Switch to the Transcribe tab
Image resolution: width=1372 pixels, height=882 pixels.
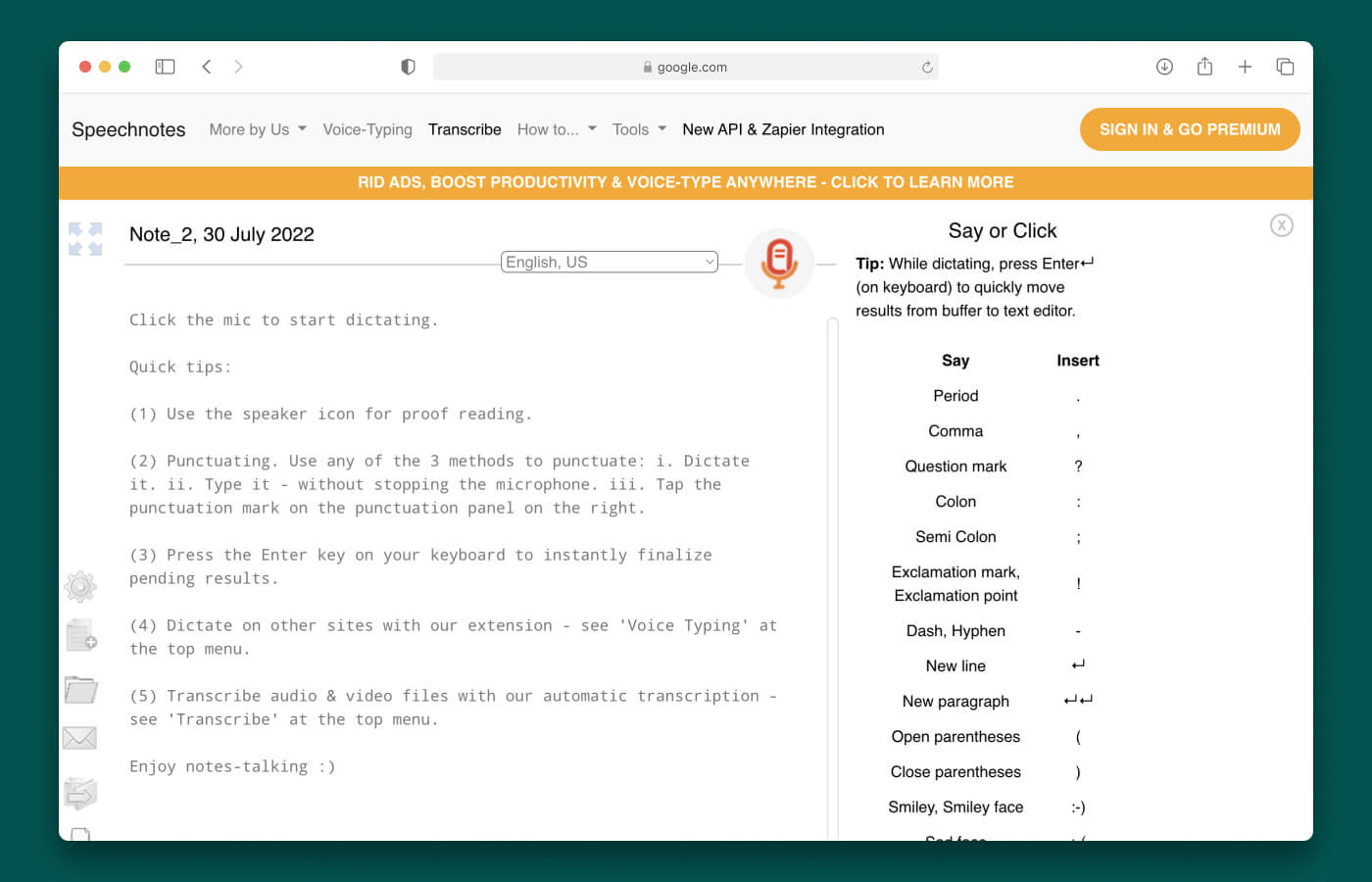click(x=465, y=129)
